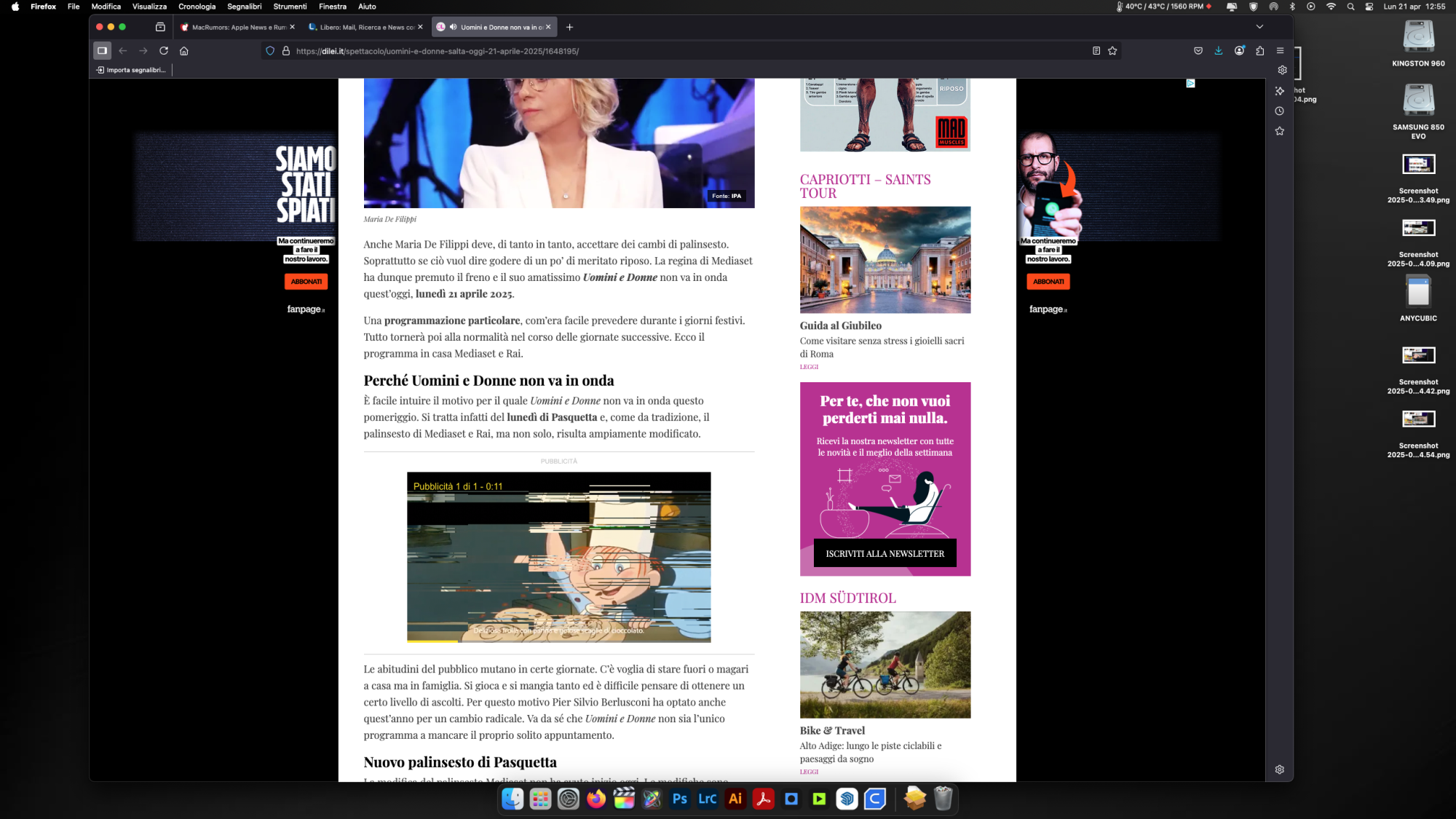Reload the current page
1456x819 pixels.
[164, 51]
